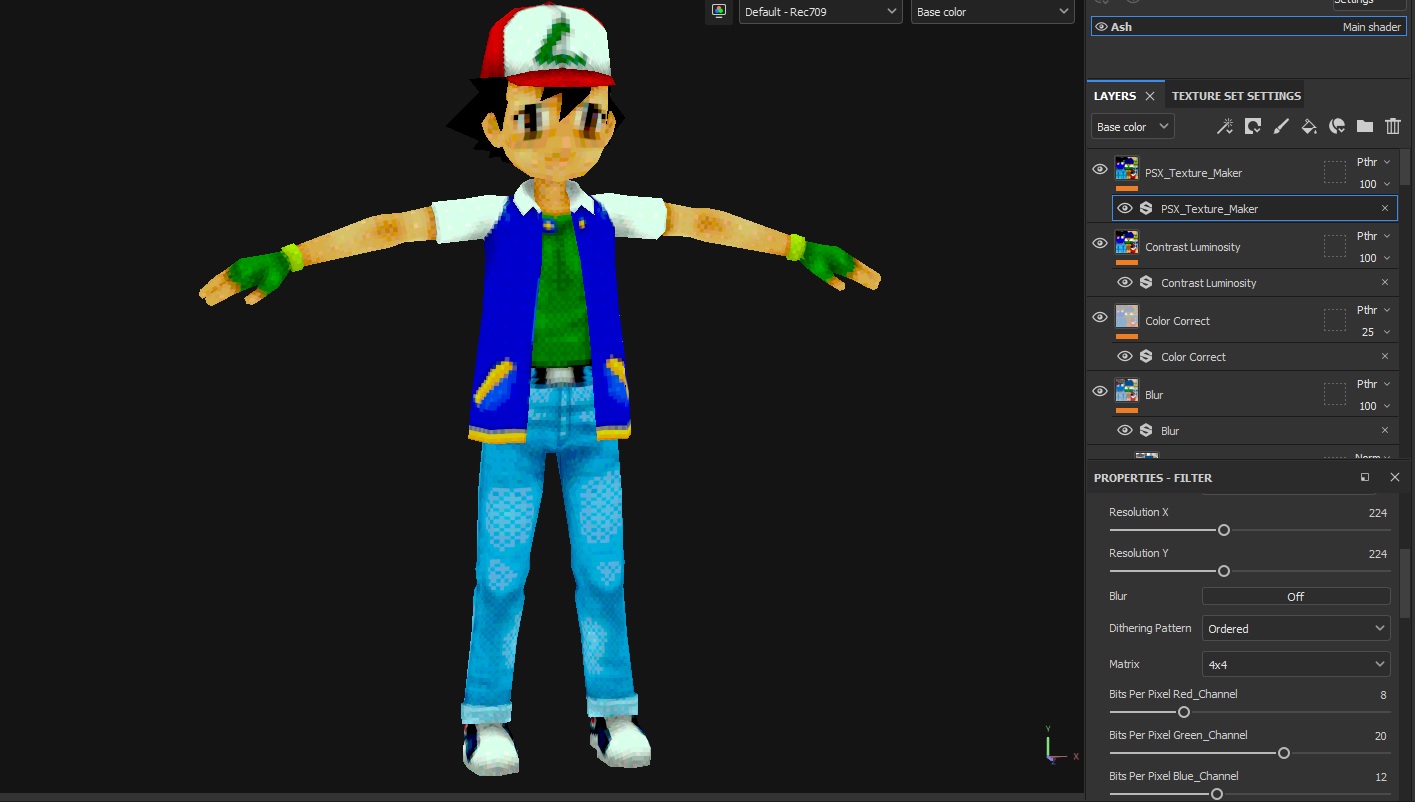
Task: Click the Blur Off button
Action: 1295,596
